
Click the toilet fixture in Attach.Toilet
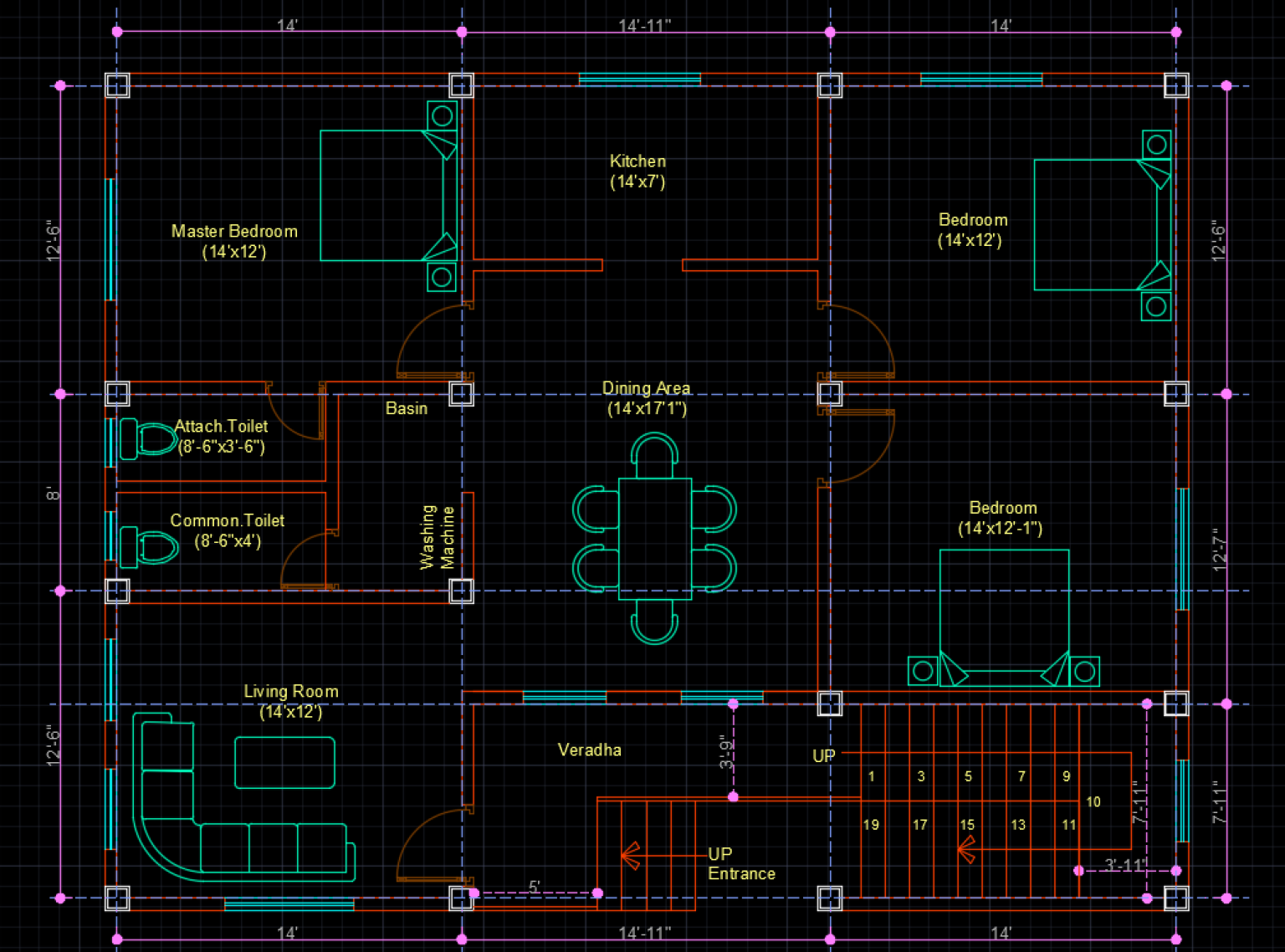point(149,438)
